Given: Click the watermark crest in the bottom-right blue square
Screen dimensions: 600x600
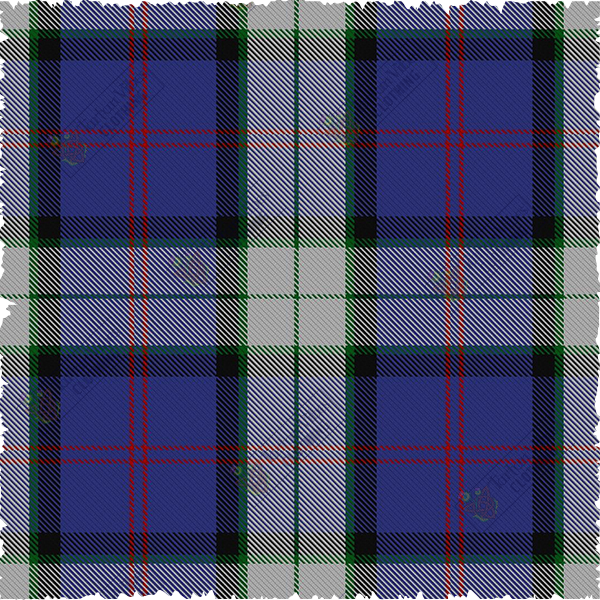Looking at the screenshot, I should (x=481, y=503).
